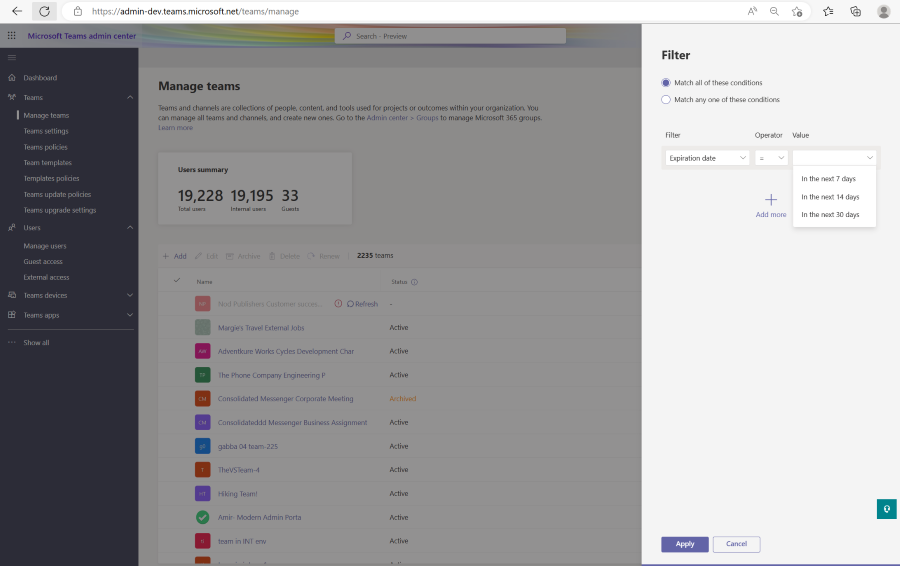
Task: Open Templates policies in the sidebar
Action: tap(52, 179)
